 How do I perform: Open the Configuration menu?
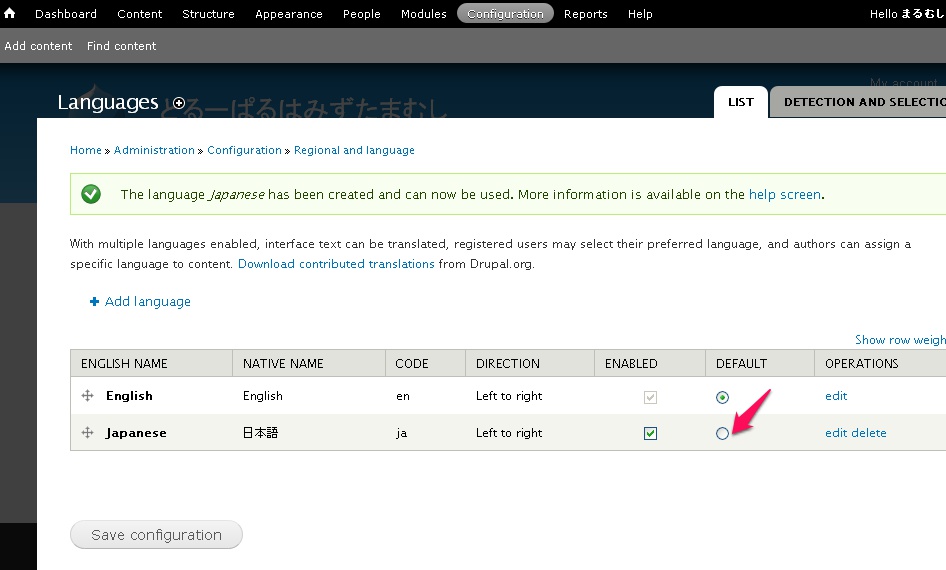point(505,14)
